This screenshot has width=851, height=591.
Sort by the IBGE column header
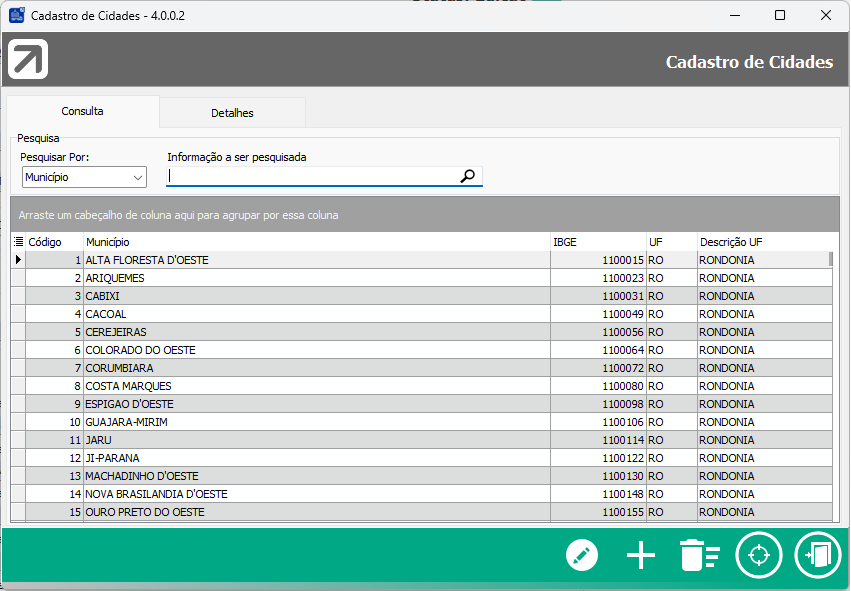[596, 242]
